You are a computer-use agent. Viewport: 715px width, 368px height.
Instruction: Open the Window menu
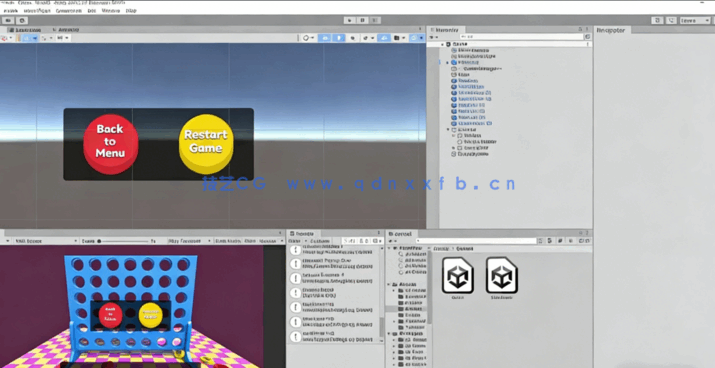coord(111,10)
